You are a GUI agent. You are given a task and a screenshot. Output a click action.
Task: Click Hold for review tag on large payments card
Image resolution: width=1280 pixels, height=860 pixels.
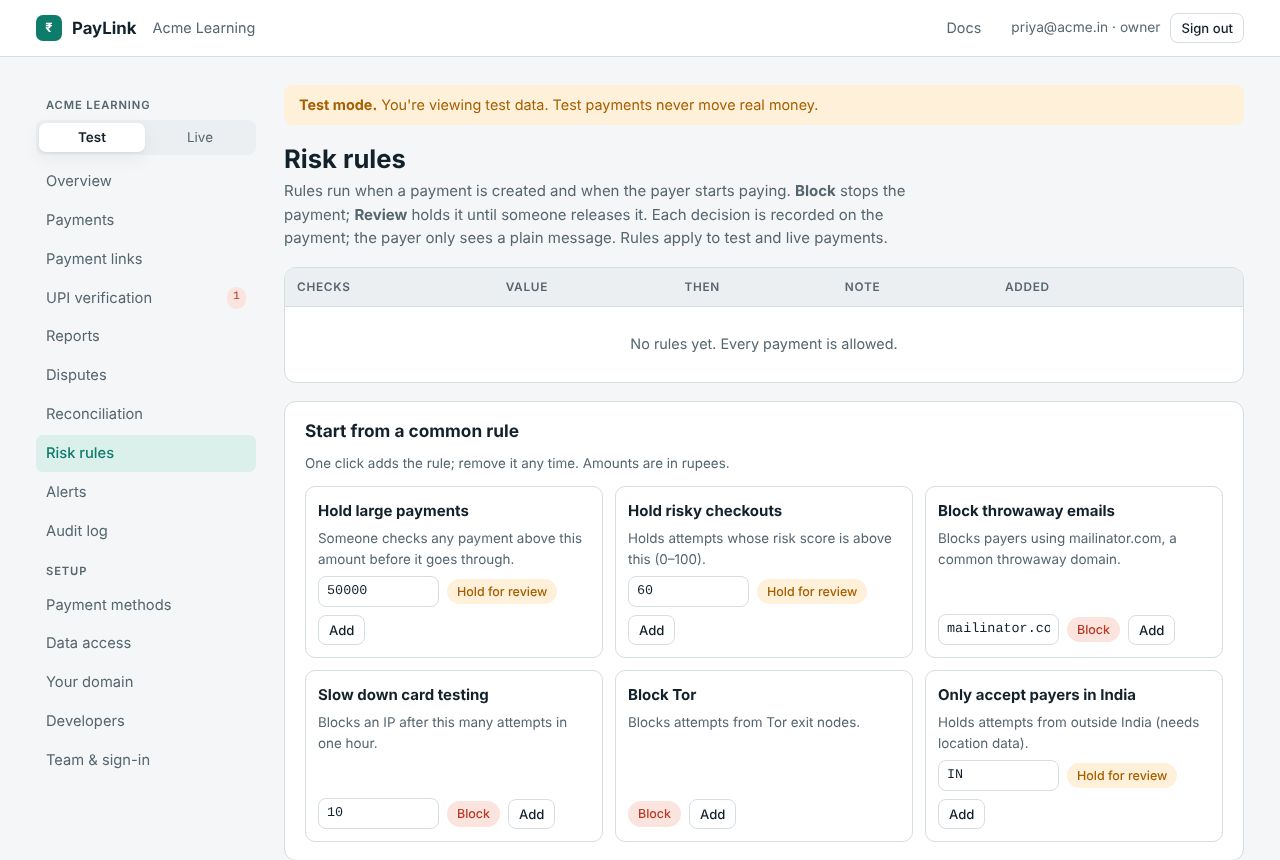(x=502, y=591)
